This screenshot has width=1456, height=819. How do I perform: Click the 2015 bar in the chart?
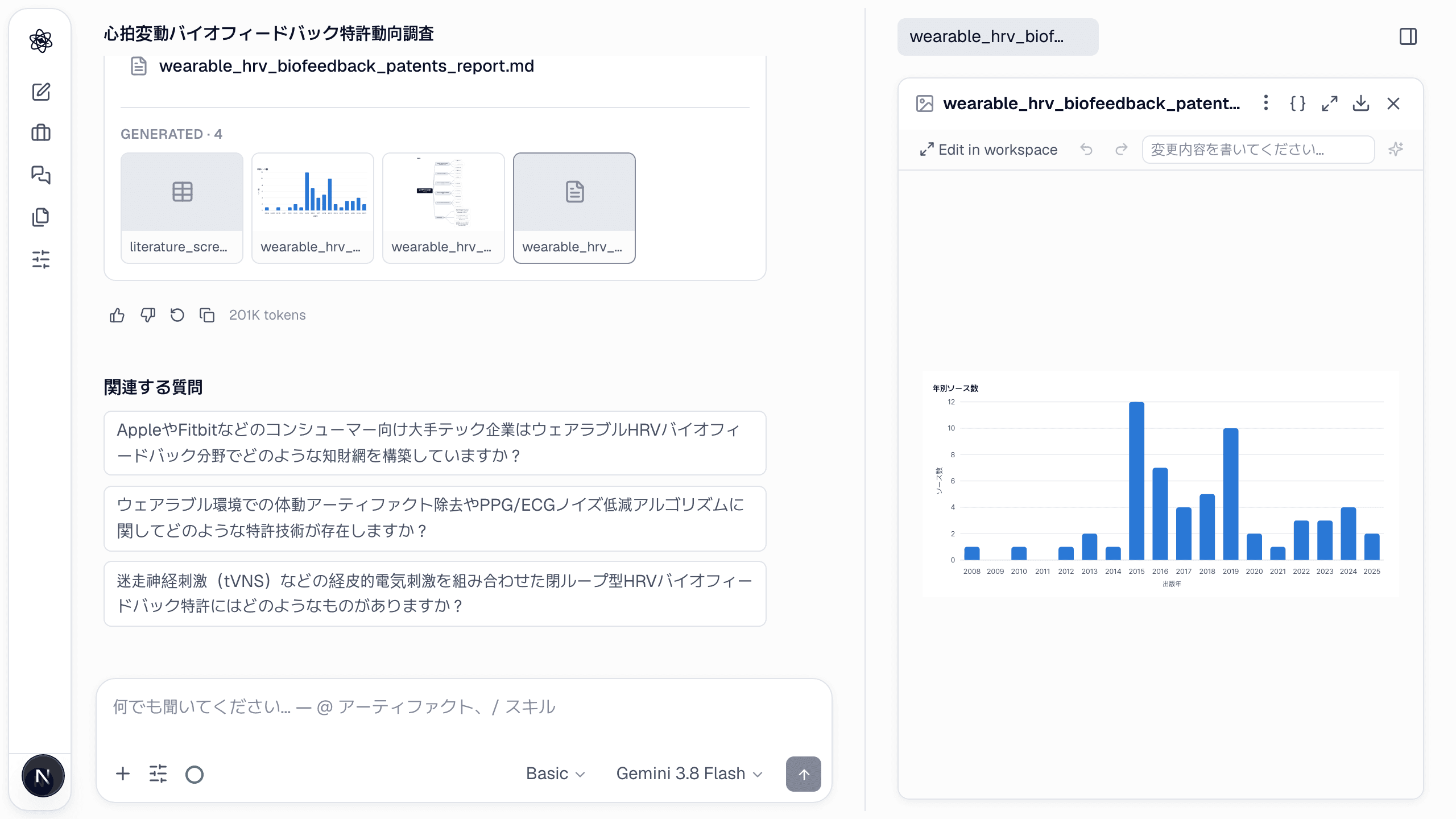pos(1136,481)
